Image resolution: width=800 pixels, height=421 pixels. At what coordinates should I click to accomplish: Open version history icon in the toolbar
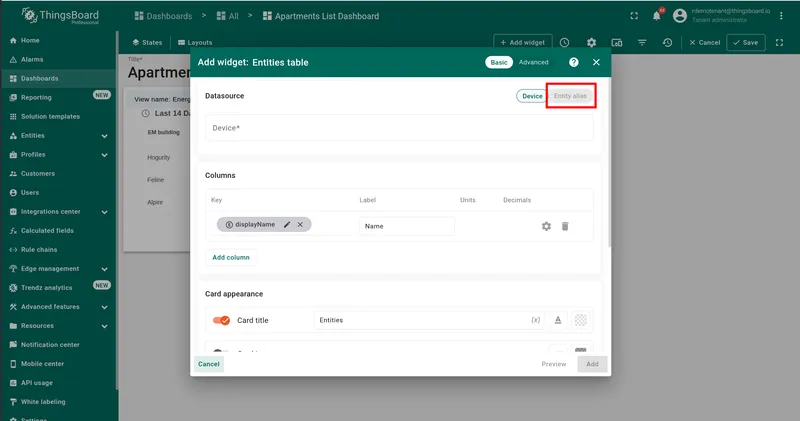(667, 42)
